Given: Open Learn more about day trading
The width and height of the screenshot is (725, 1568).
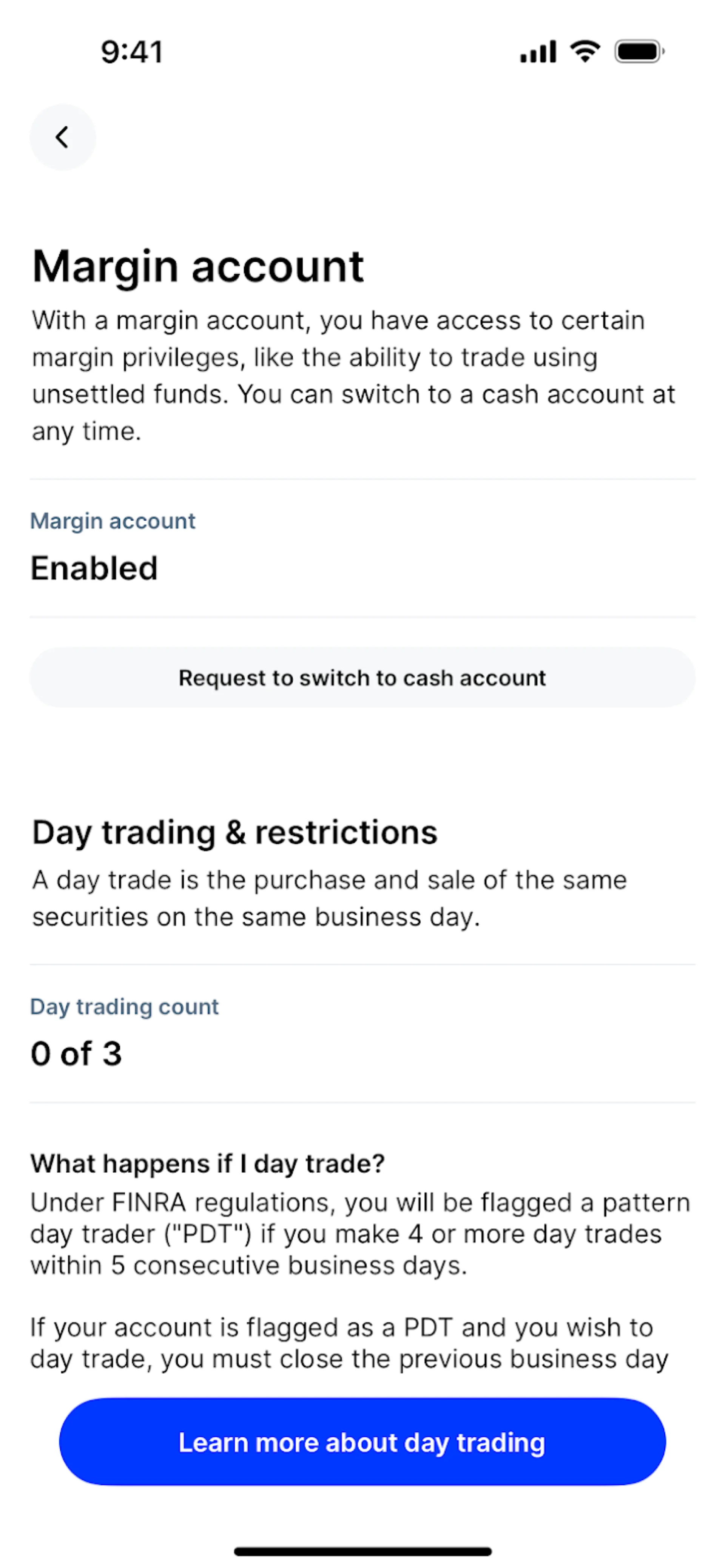Looking at the screenshot, I should [362, 1442].
